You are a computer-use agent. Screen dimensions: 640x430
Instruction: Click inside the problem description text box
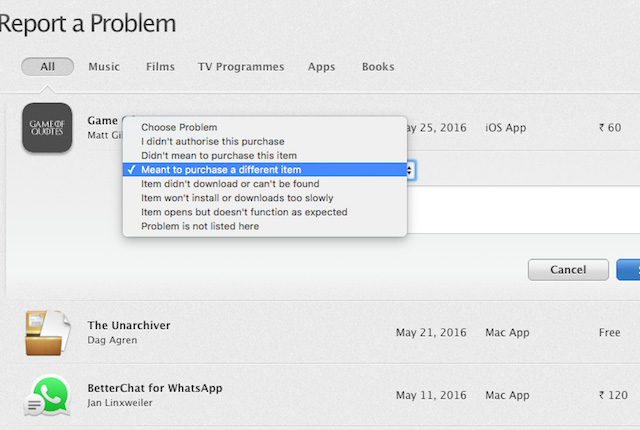pyautogui.click(x=523, y=210)
